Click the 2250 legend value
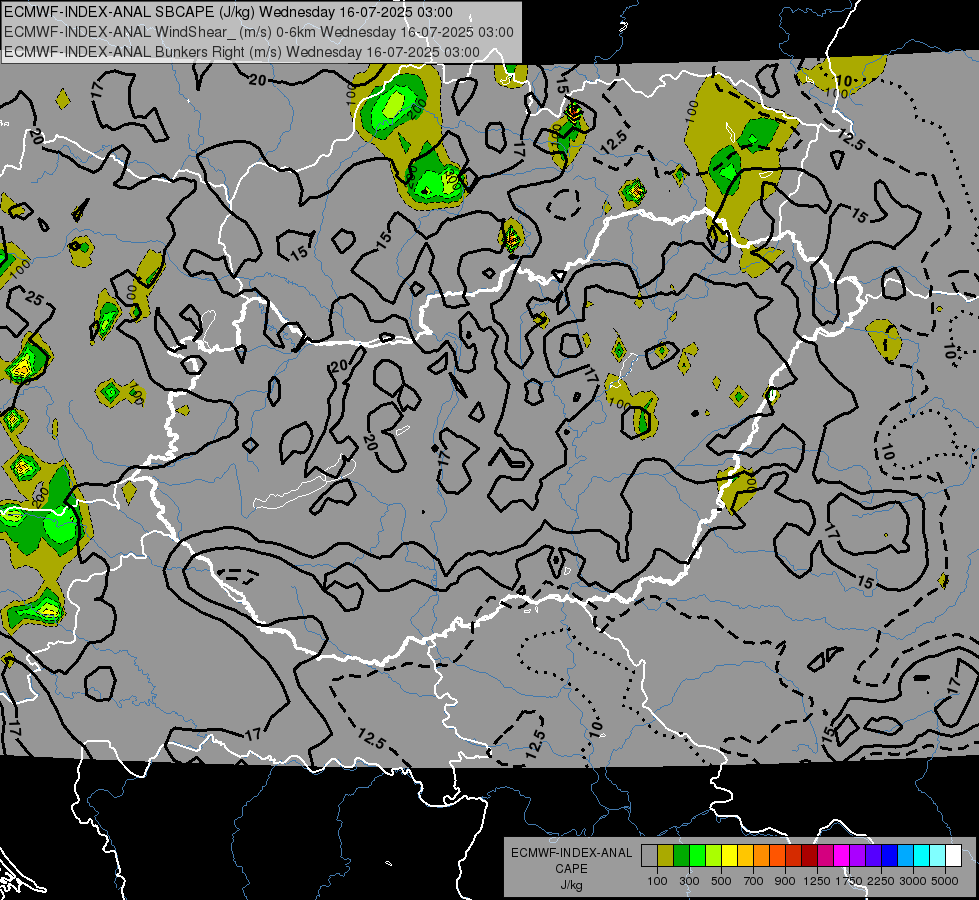Image resolution: width=979 pixels, height=900 pixels. point(880,881)
